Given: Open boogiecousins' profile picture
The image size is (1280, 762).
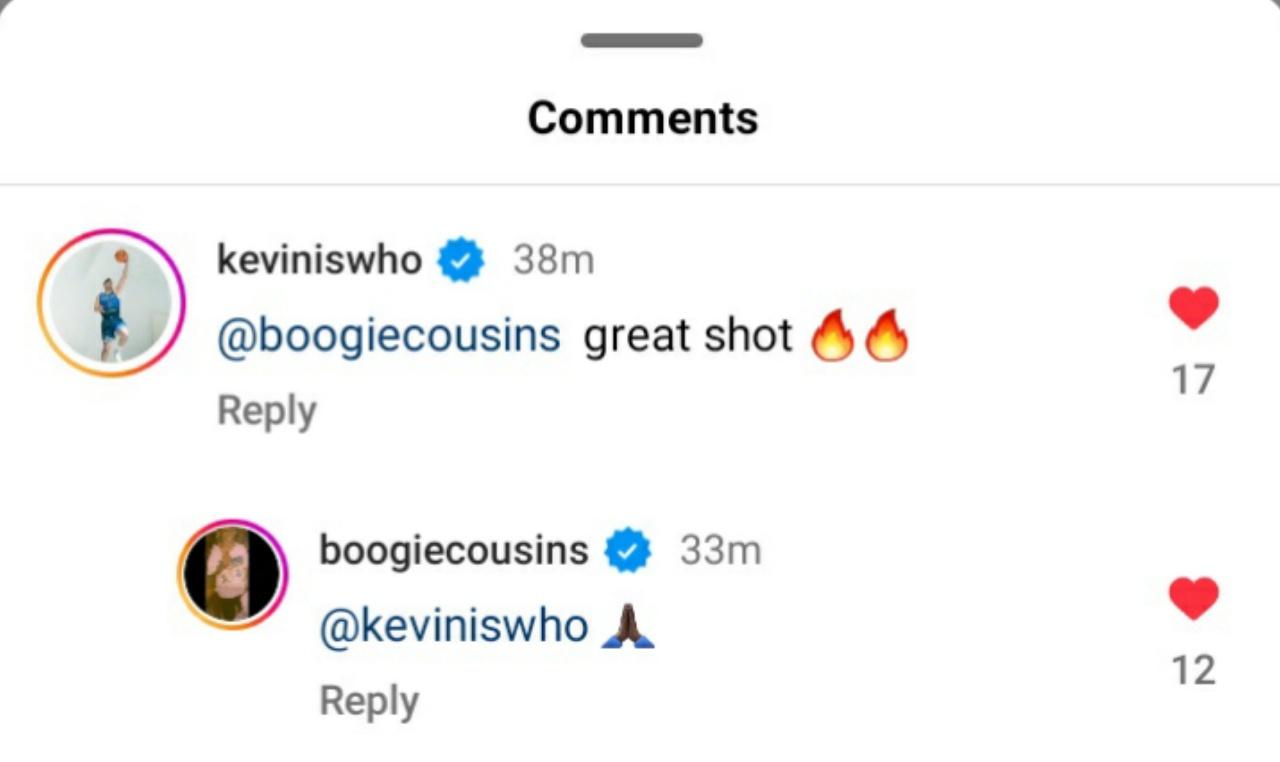Looking at the screenshot, I should [x=233, y=575].
